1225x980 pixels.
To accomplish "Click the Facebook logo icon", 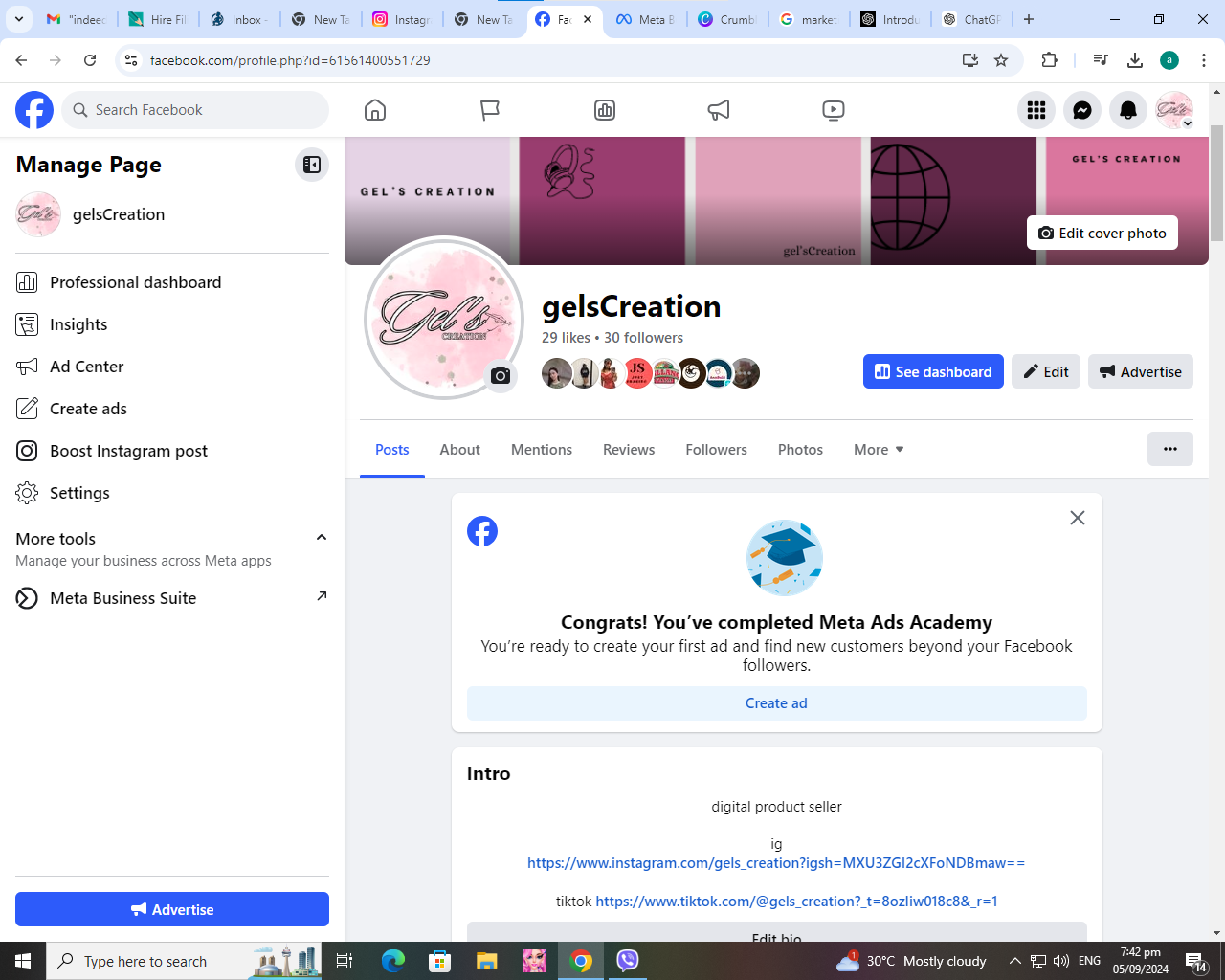I will (34, 110).
